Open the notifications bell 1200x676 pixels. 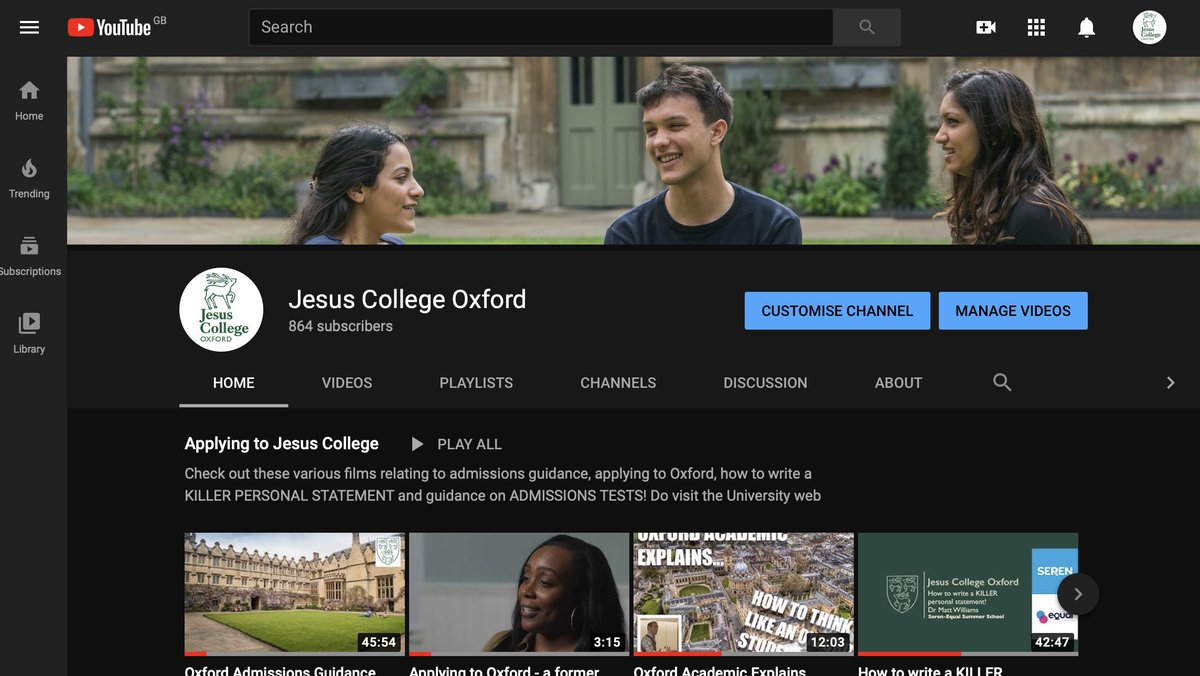(1086, 28)
